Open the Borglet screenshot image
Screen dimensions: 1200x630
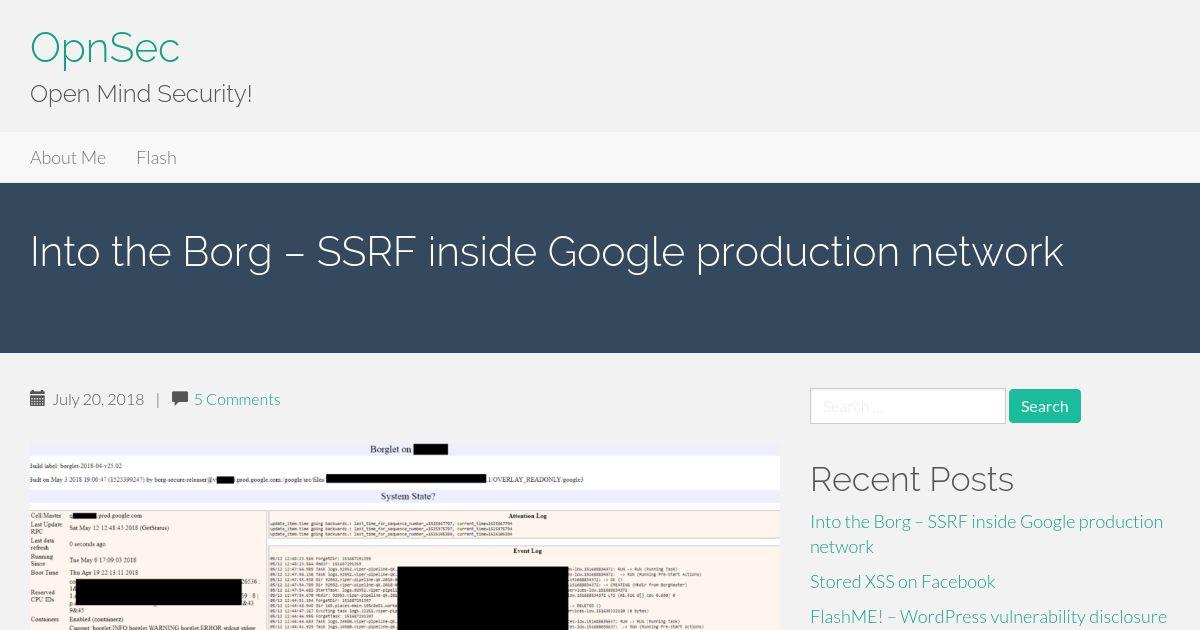pos(405,537)
